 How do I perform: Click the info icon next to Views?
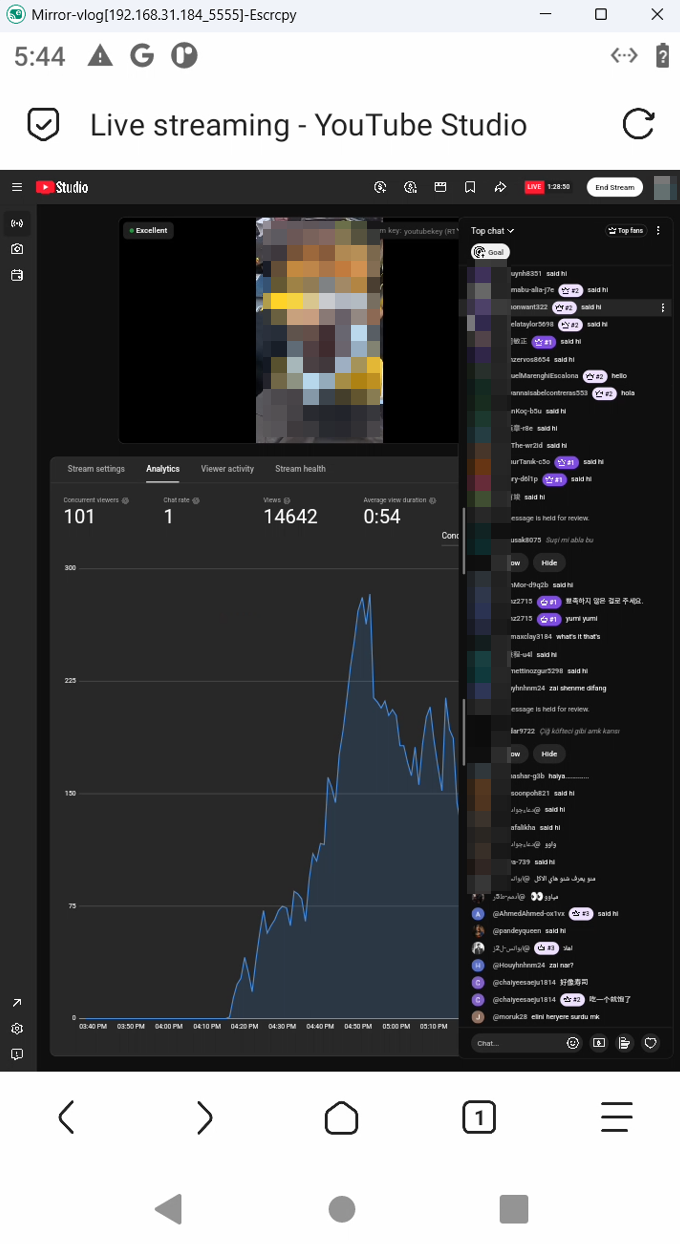point(289,500)
